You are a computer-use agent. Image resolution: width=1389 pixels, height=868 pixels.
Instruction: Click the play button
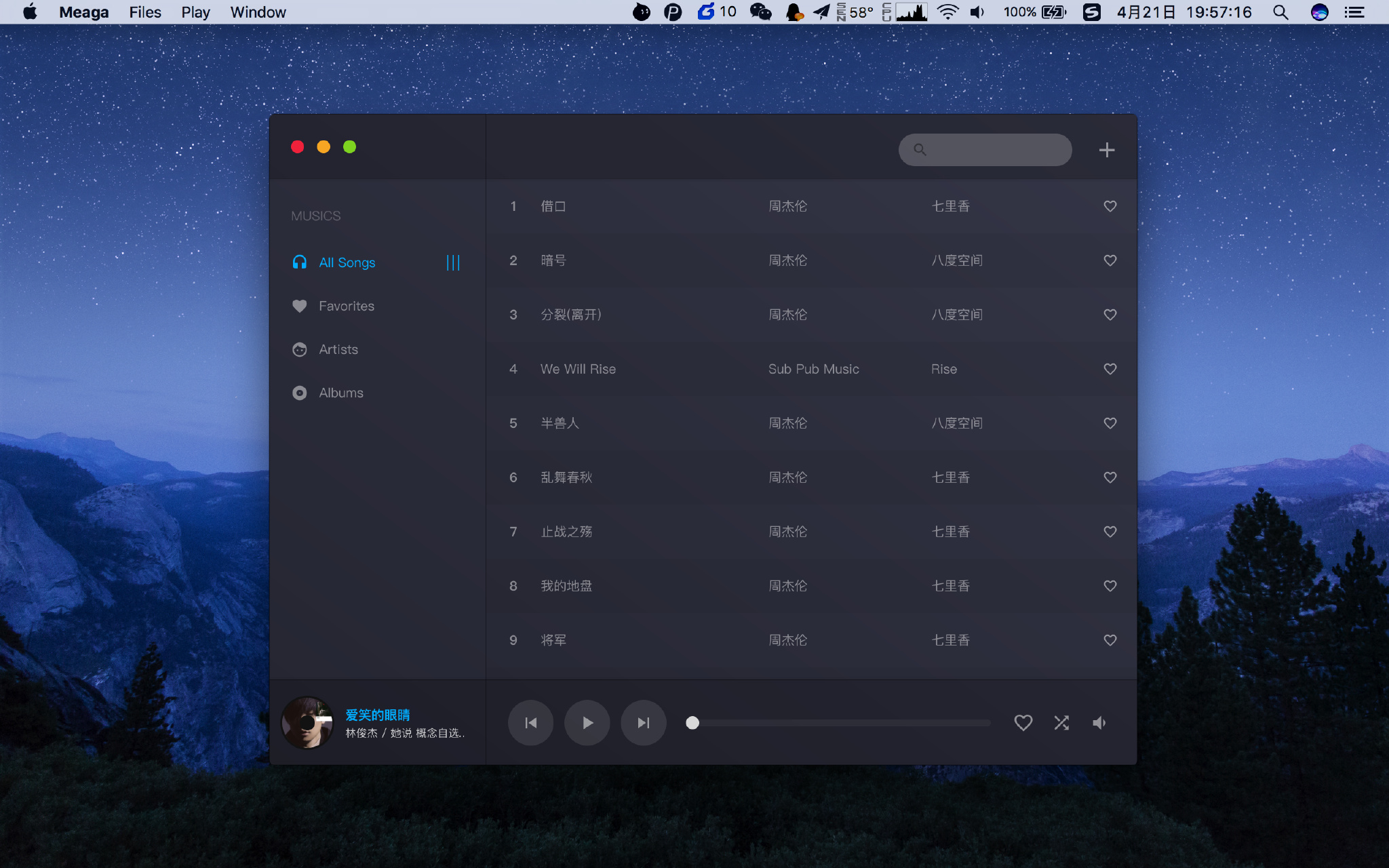587,723
